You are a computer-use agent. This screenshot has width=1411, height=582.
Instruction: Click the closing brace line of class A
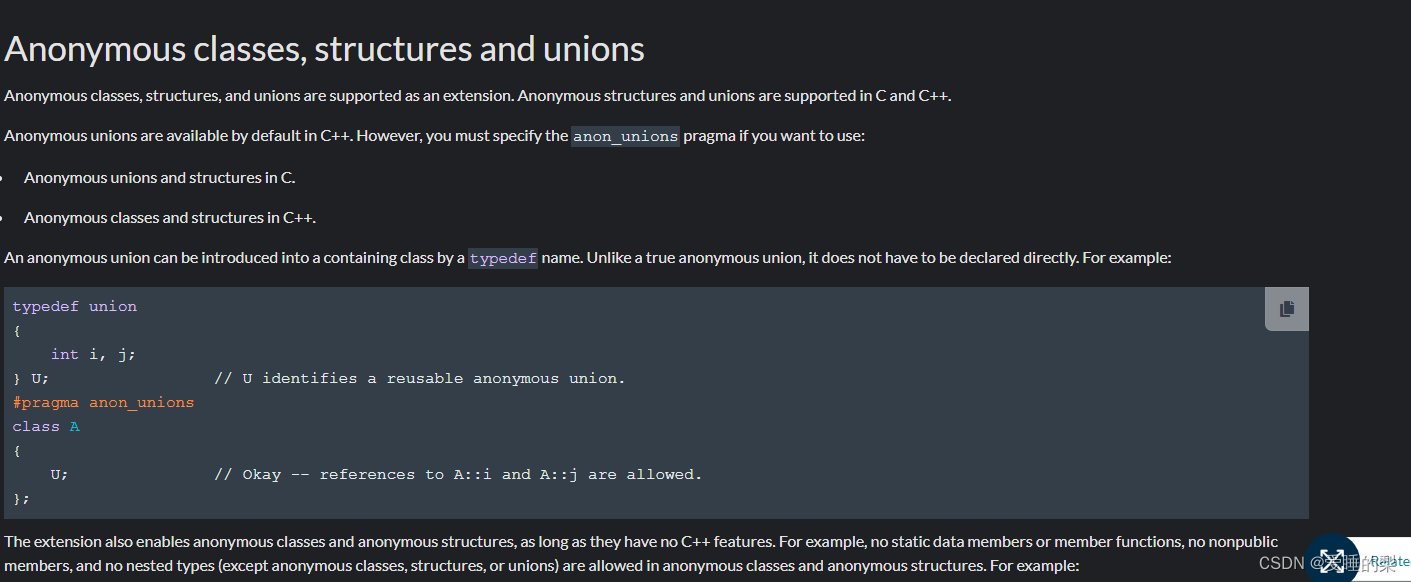20,497
